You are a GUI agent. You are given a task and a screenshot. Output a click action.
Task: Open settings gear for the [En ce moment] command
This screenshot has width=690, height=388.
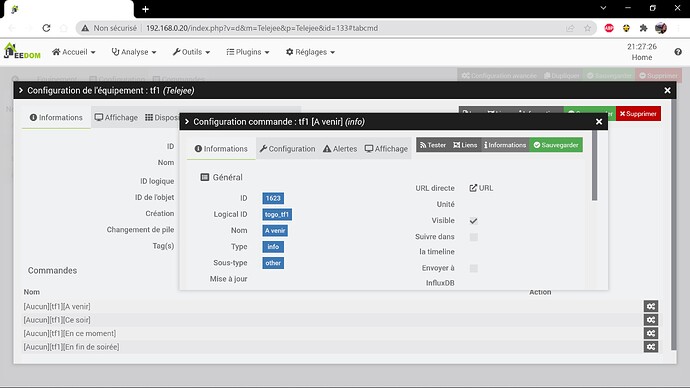(651, 333)
